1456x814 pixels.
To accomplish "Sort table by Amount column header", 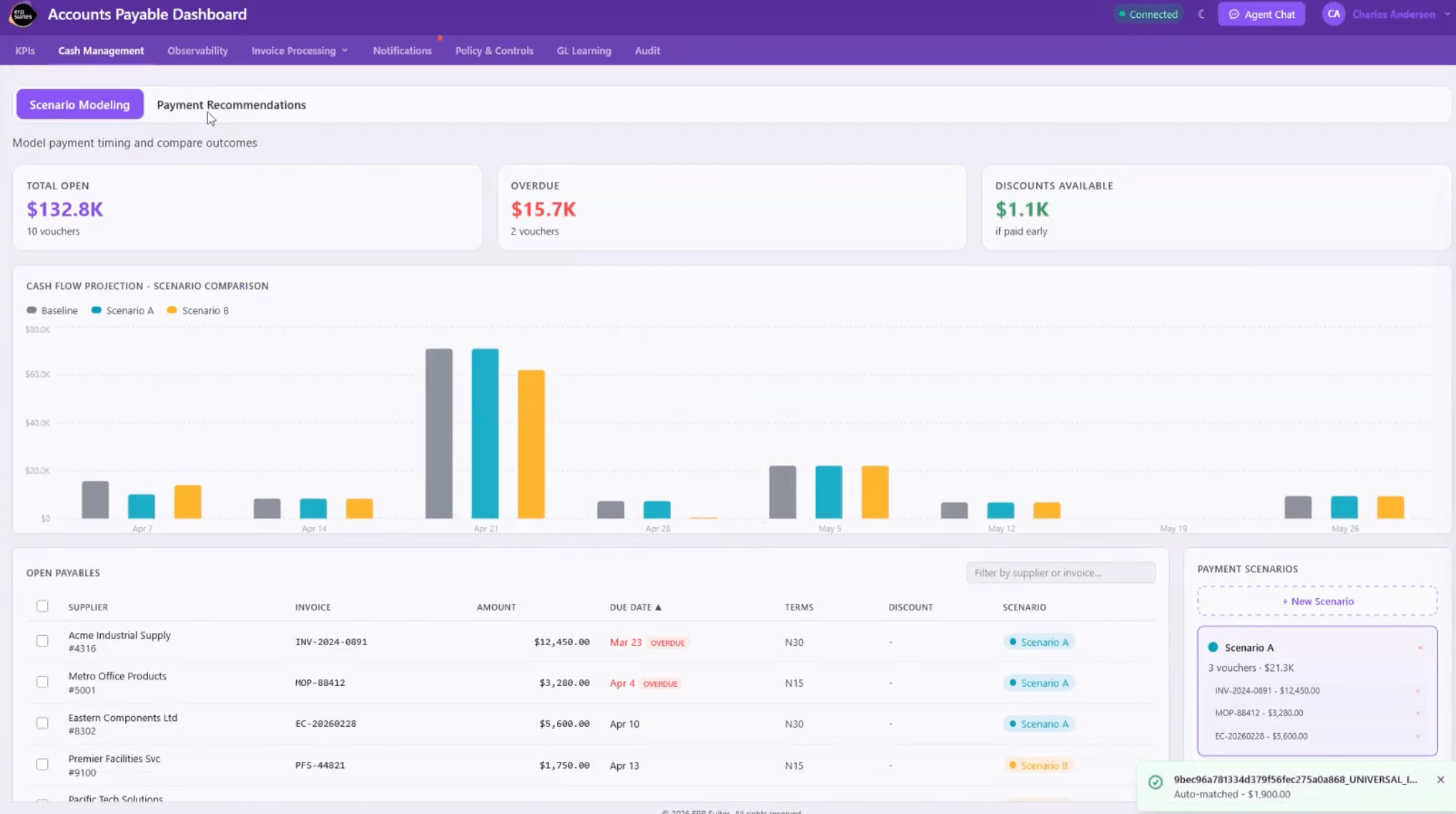I will point(496,607).
